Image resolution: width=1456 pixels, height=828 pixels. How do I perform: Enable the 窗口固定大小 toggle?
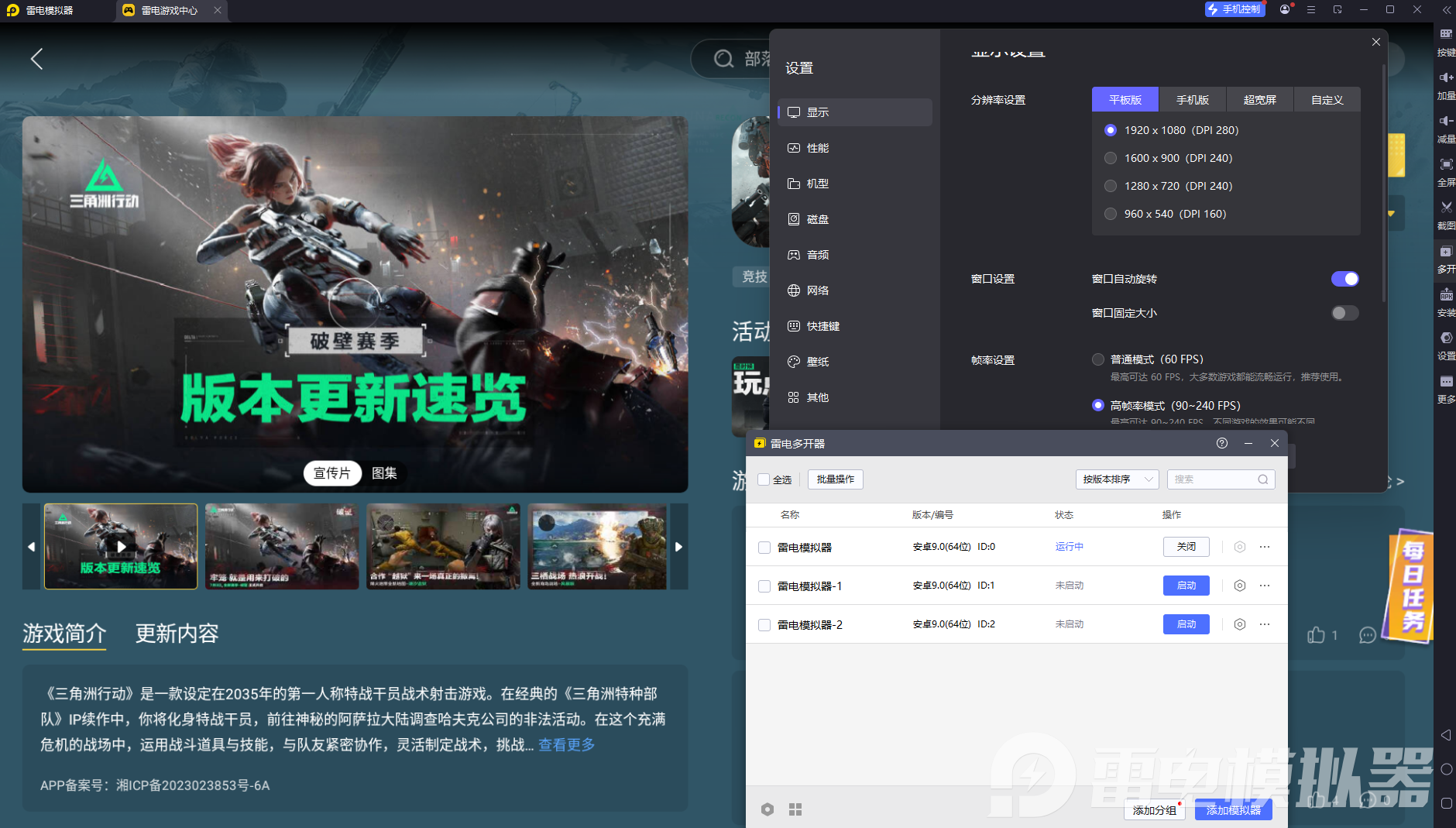tap(1344, 313)
